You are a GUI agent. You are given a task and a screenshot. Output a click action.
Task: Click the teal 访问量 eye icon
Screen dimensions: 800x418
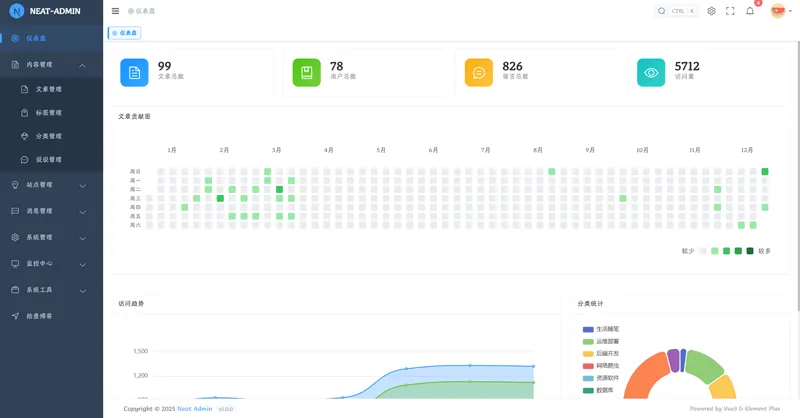pyautogui.click(x=651, y=72)
